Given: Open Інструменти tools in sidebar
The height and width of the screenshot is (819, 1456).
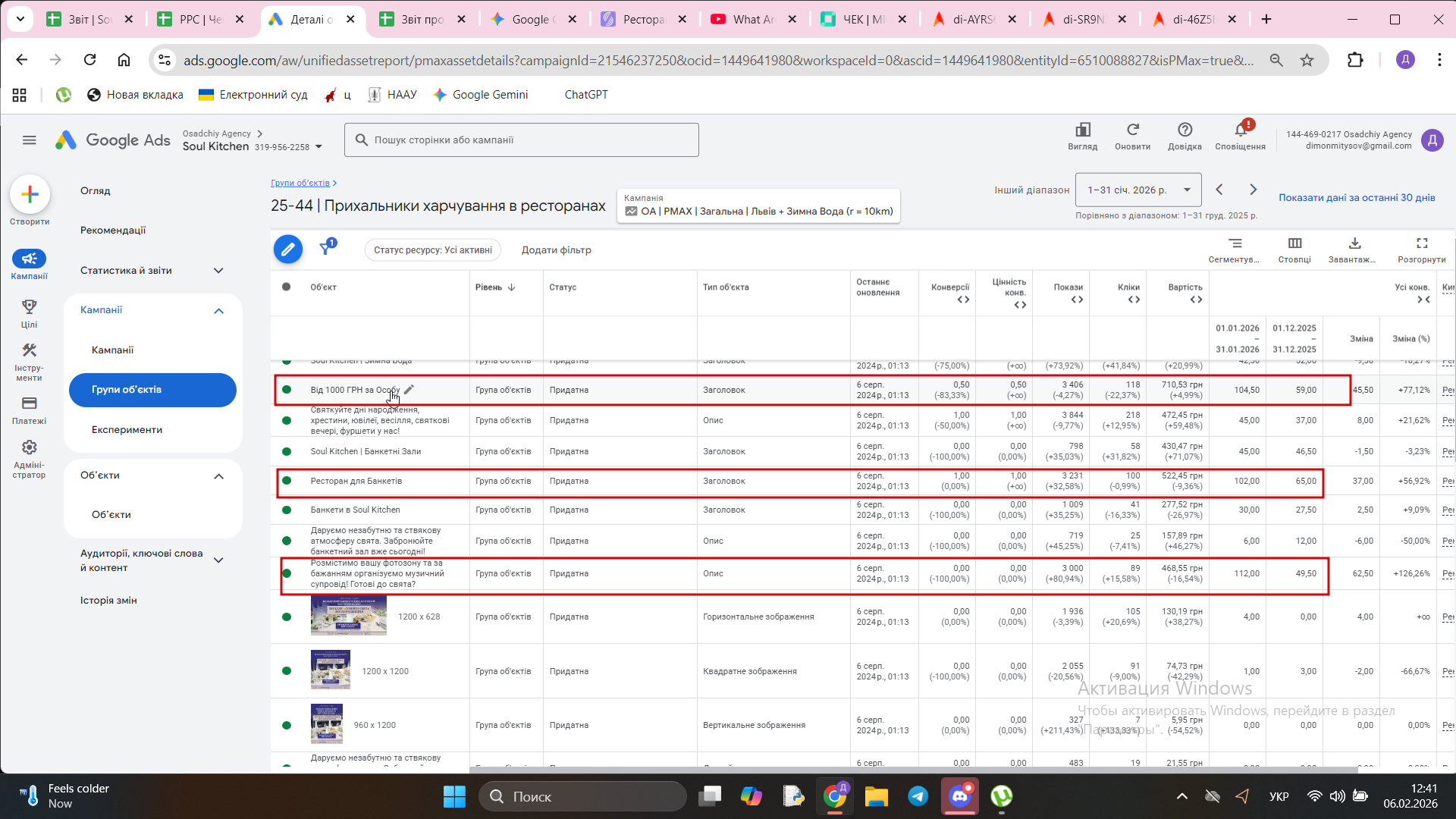Looking at the screenshot, I should click(x=29, y=351).
